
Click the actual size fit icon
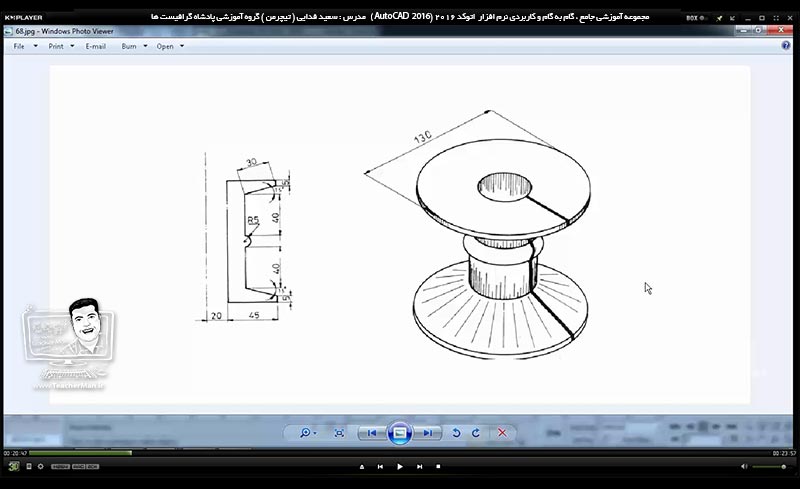tap(339, 433)
